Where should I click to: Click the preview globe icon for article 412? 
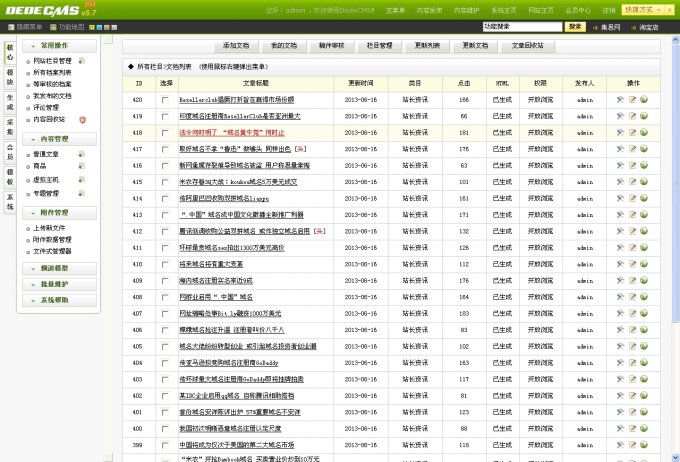click(x=644, y=231)
